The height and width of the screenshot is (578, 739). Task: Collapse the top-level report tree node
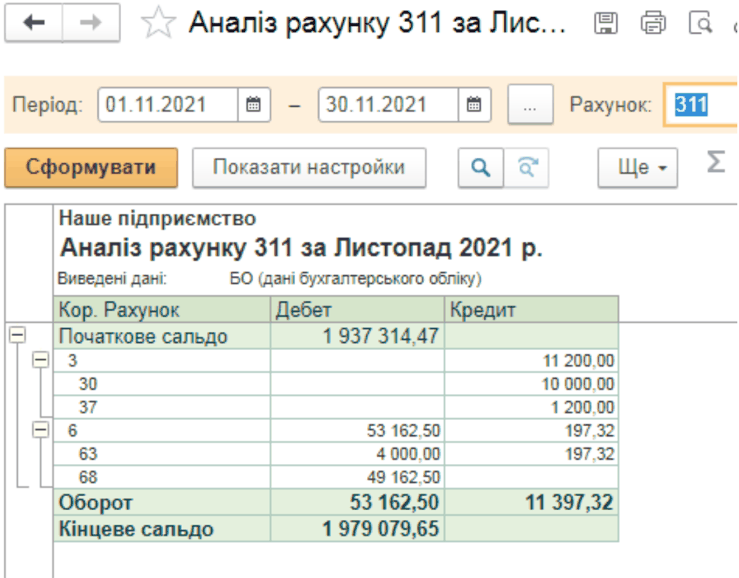pyautogui.click(x=16, y=337)
